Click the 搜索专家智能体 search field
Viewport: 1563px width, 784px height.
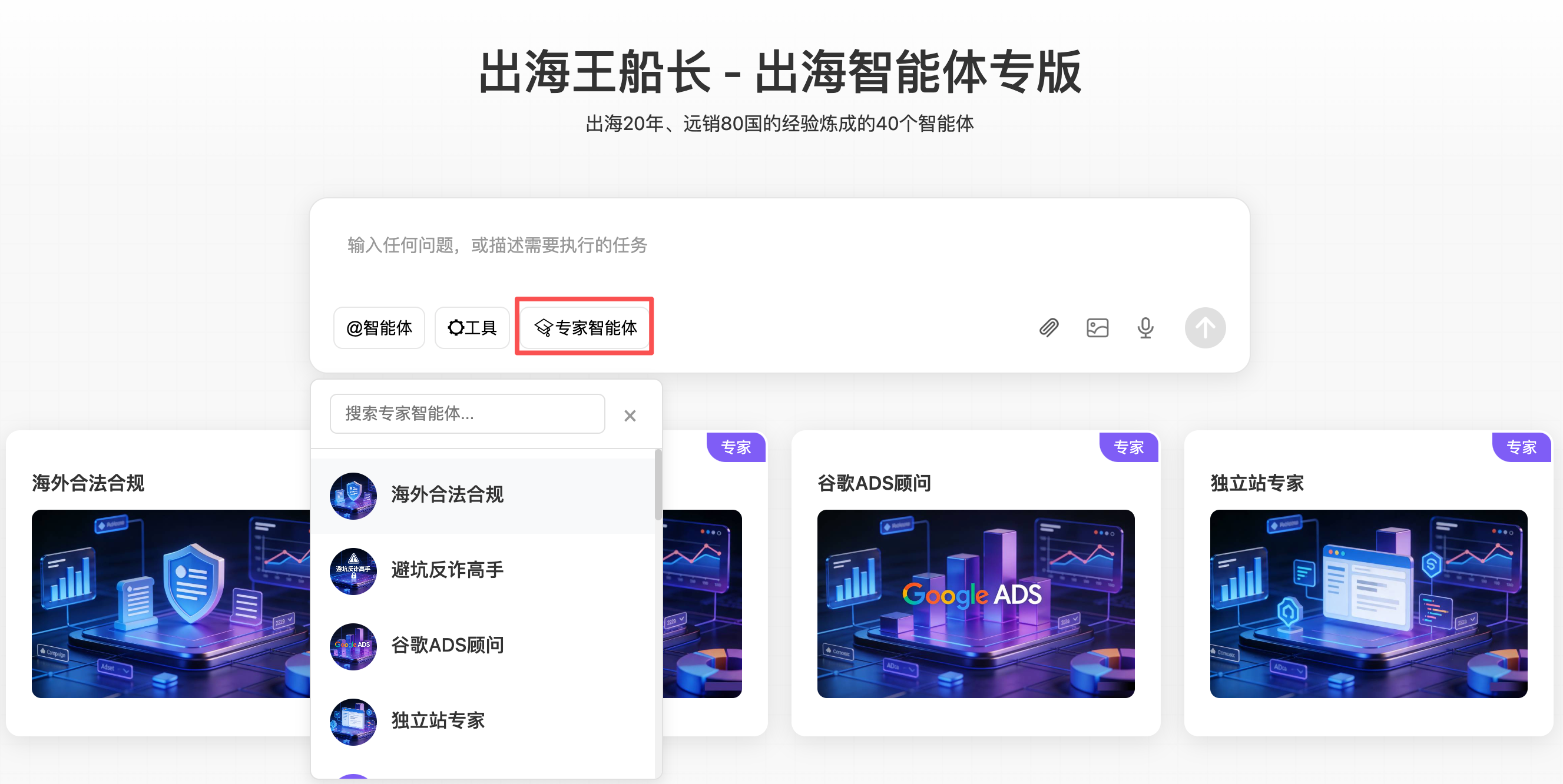point(467,414)
